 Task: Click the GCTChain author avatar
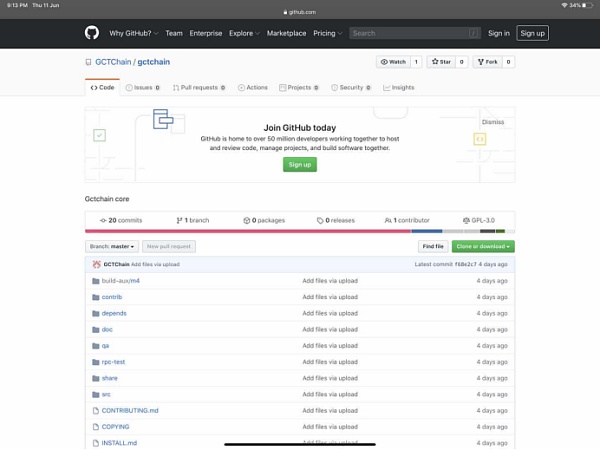95,264
